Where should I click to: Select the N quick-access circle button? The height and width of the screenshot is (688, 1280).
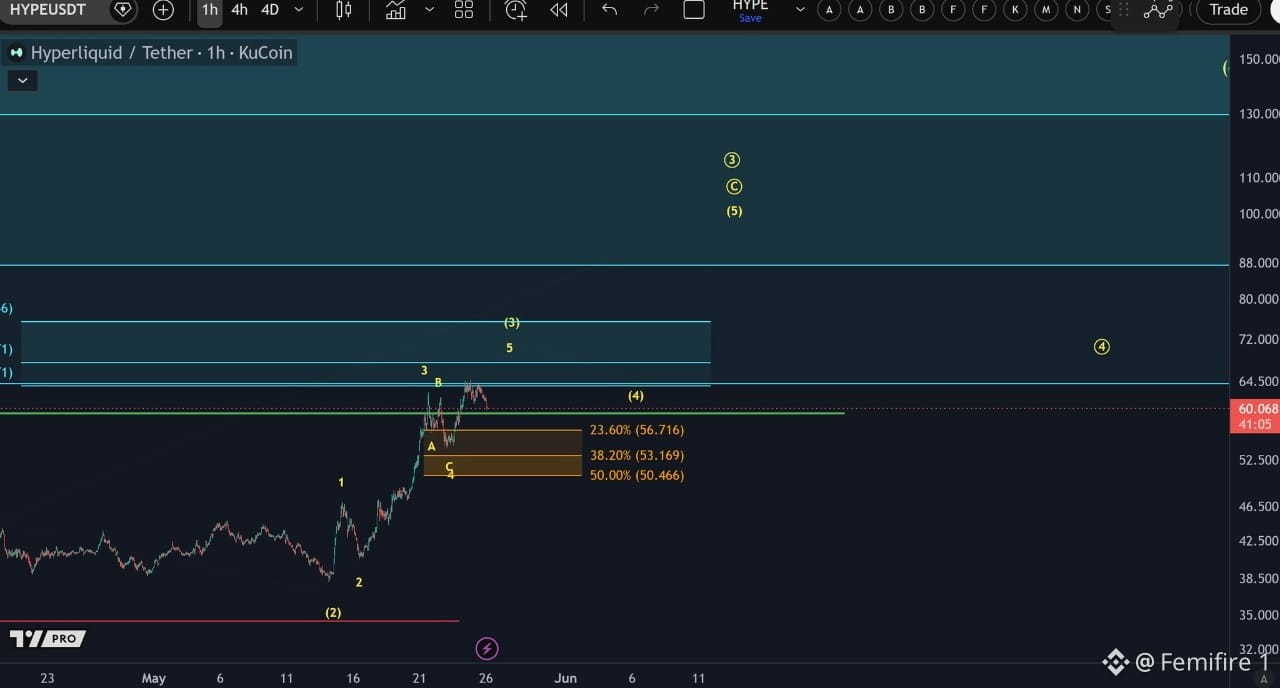click(1077, 10)
